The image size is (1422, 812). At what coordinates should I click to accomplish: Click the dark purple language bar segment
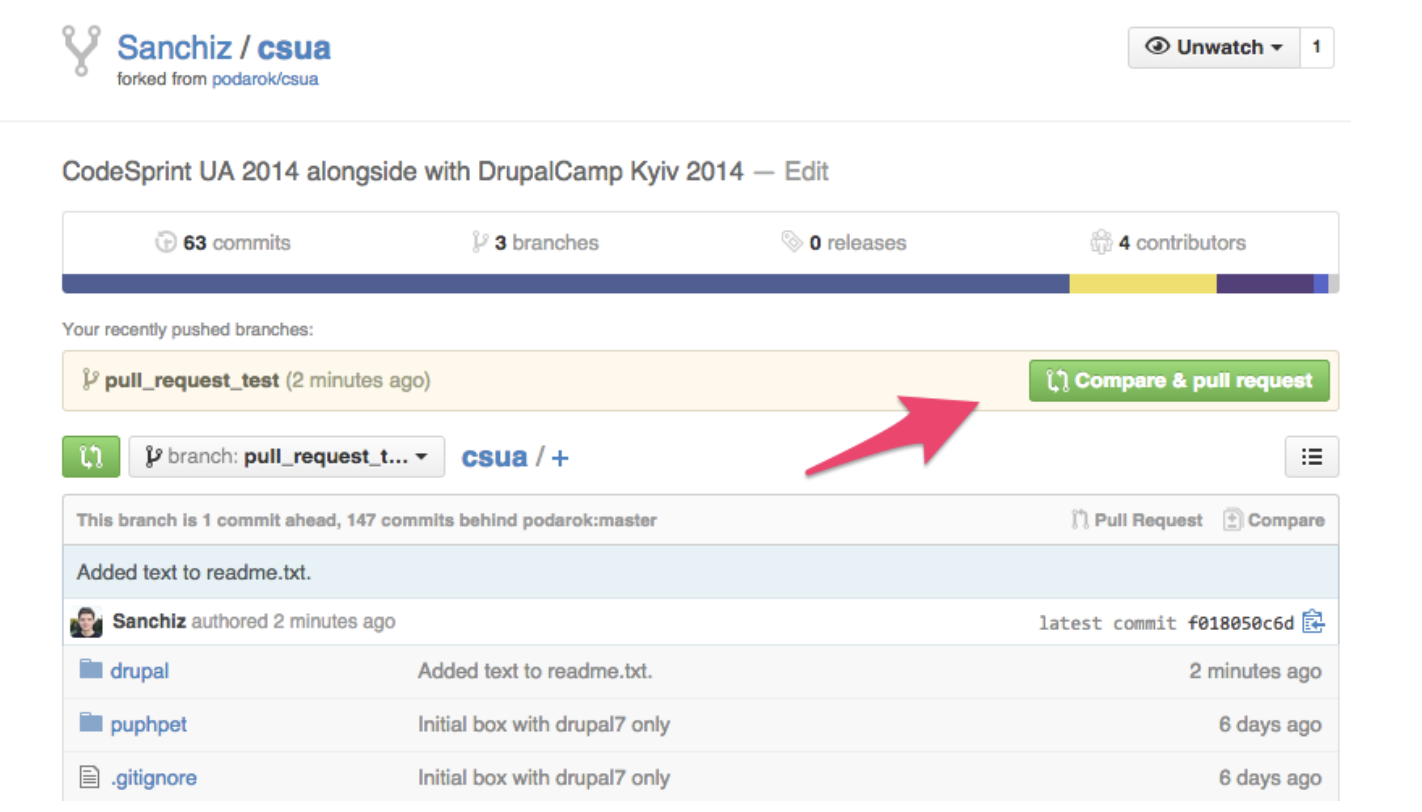(1265, 284)
